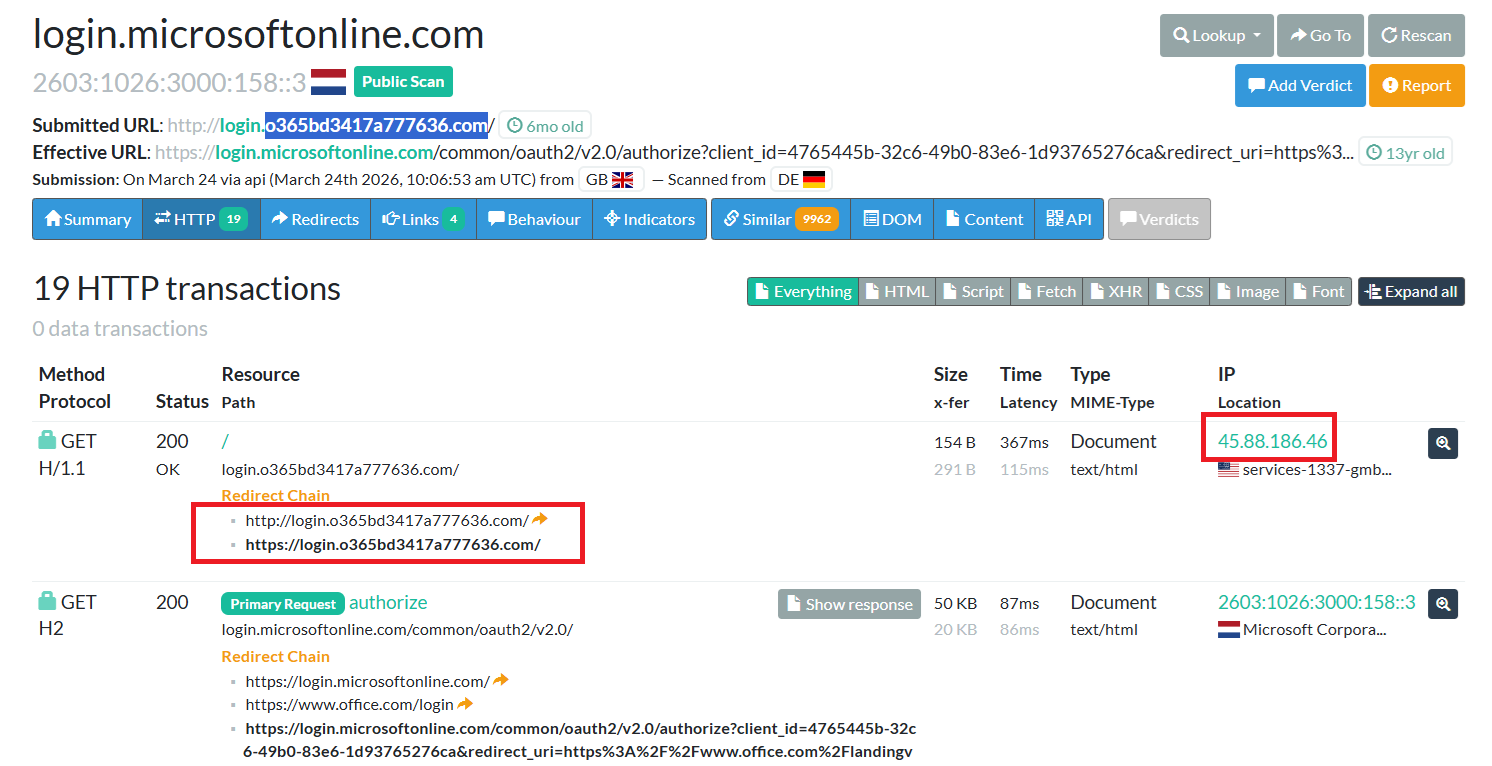Click the 4 count badge on Links
The width and height of the screenshot is (1492, 766).
453,219
